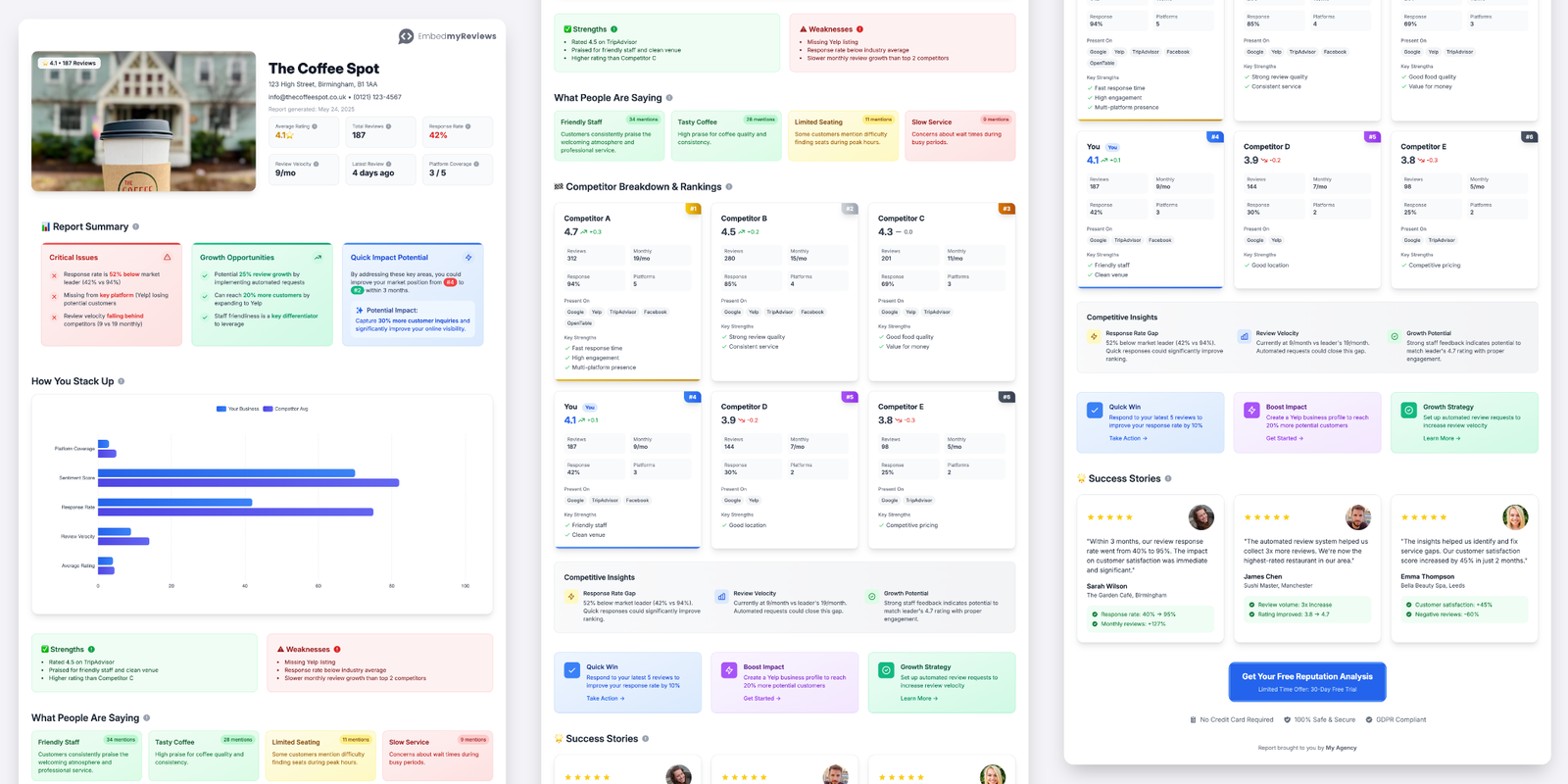Viewport: 1568px width, 784px height.
Task: Click the red X beside Missing from key platform
Action: click(54, 295)
